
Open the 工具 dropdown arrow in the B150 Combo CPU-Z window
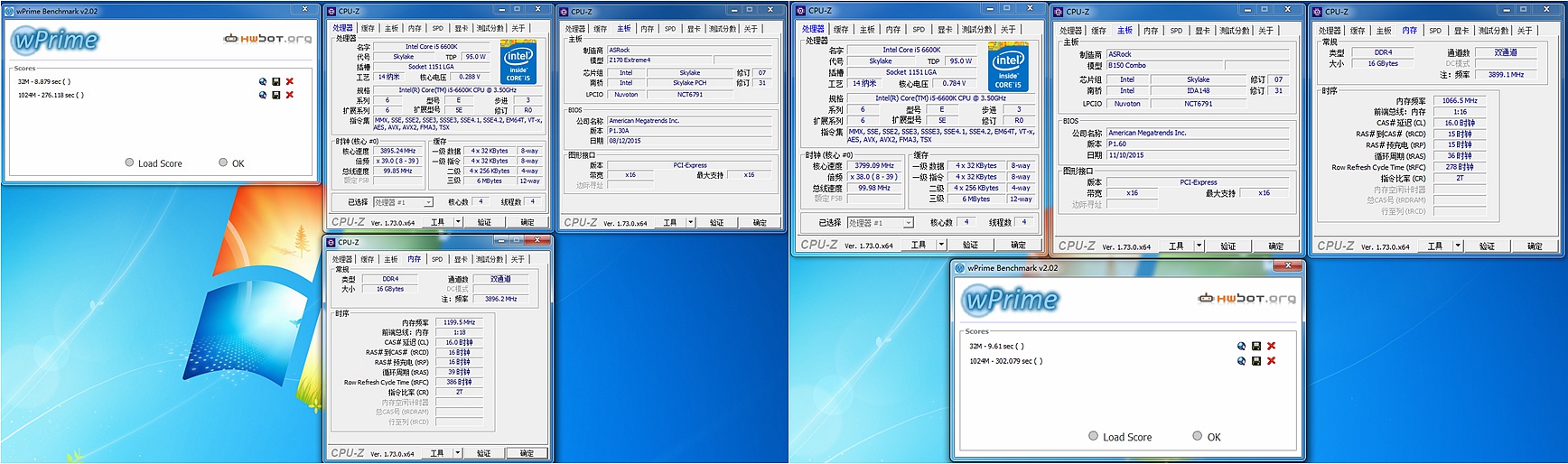(1199, 246)
